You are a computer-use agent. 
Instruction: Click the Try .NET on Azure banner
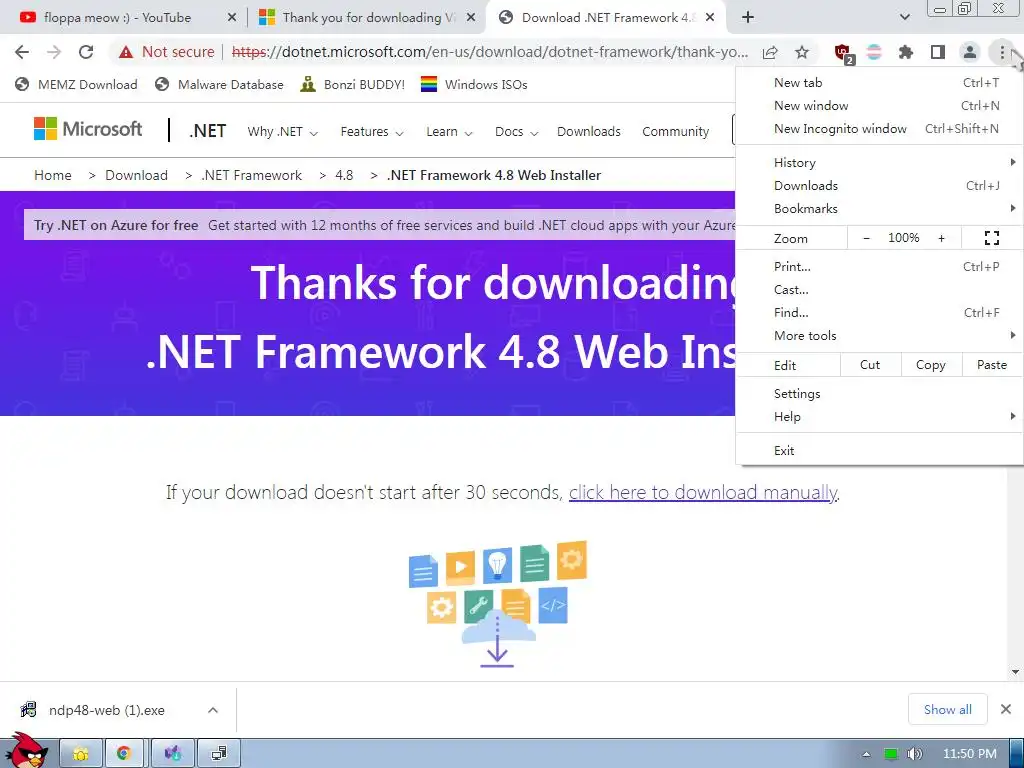[x=380, y=225]
